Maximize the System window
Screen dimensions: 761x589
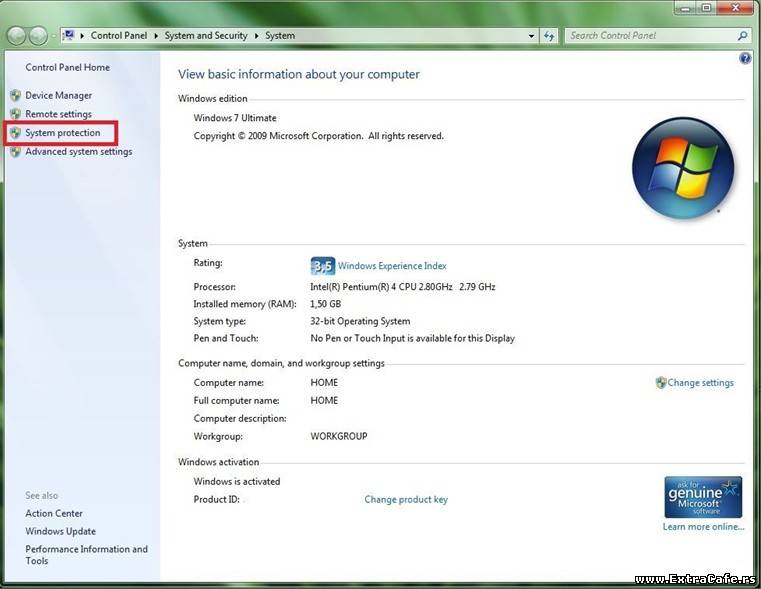click(x=706, y=8)
